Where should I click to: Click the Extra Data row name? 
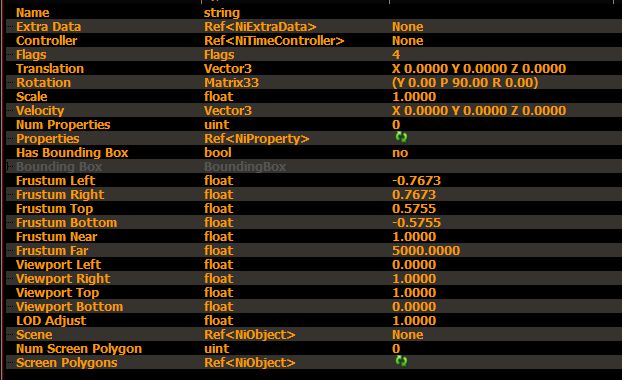48,27
